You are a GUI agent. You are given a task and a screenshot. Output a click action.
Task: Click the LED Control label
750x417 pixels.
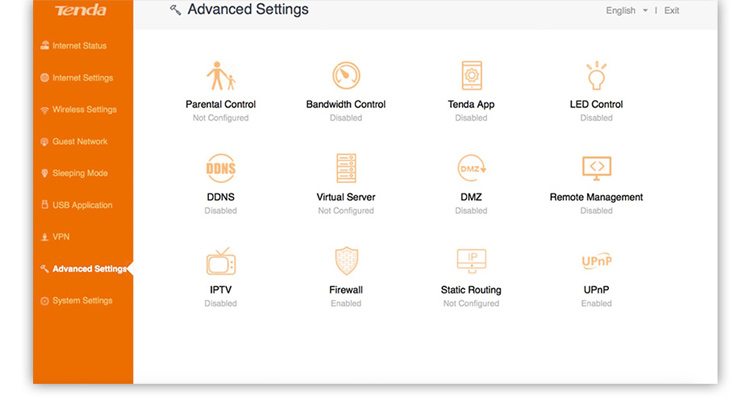tap(596, 104)
